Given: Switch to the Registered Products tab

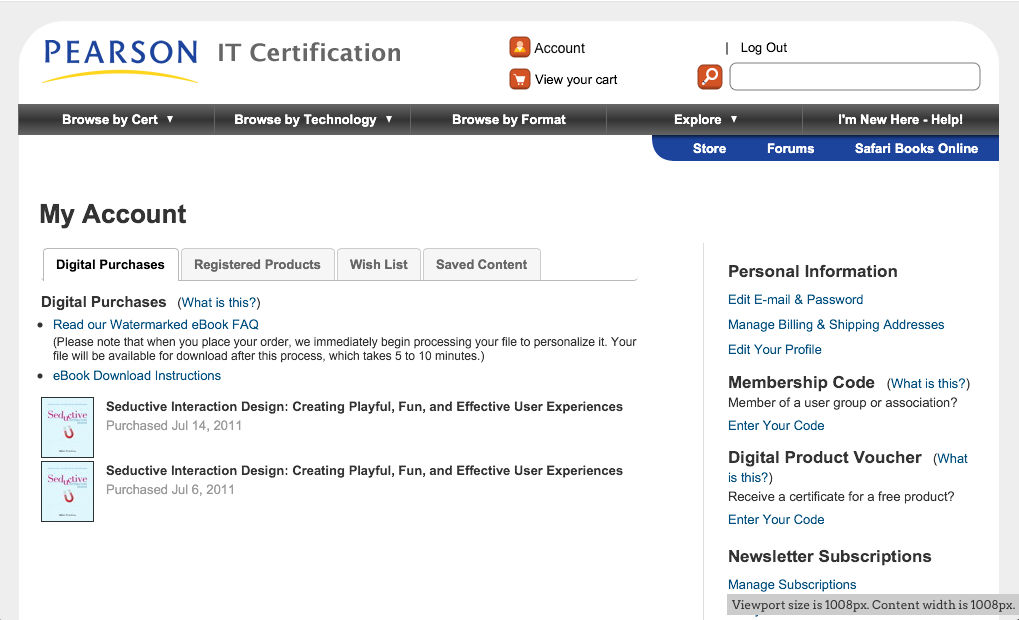Looking at the screenshot, I should pos(257,265).
